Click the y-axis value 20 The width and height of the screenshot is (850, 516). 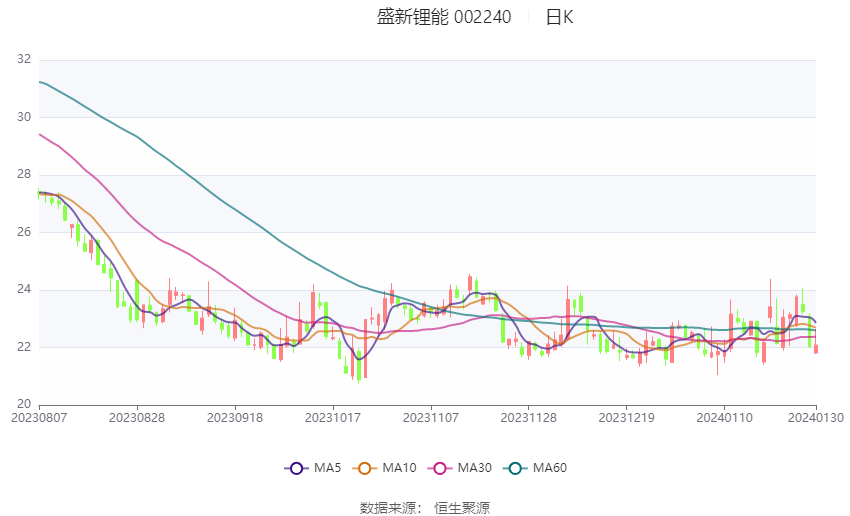[x=24, y=404]
